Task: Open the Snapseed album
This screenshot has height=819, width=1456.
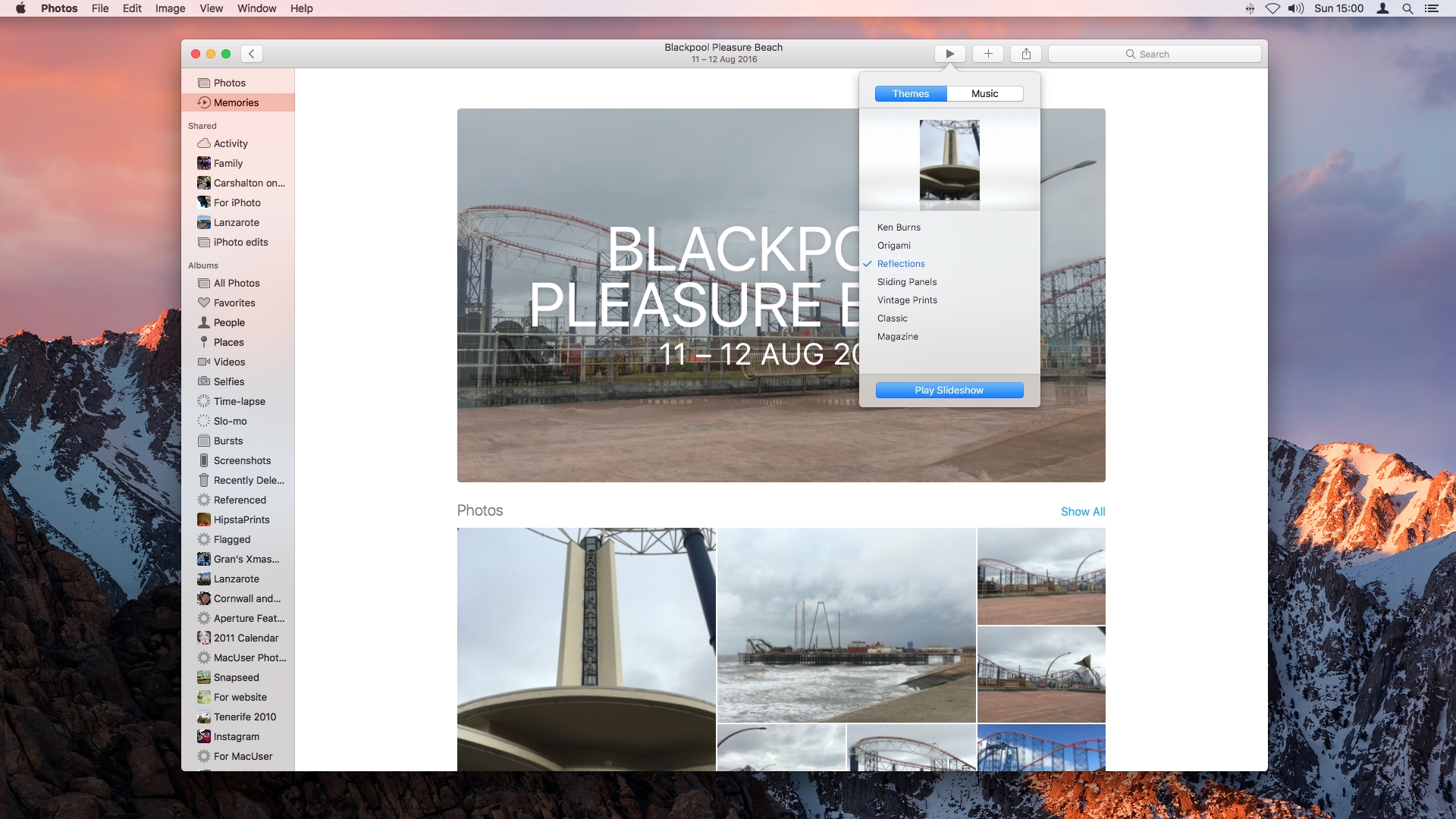Action: coord(237,677)
